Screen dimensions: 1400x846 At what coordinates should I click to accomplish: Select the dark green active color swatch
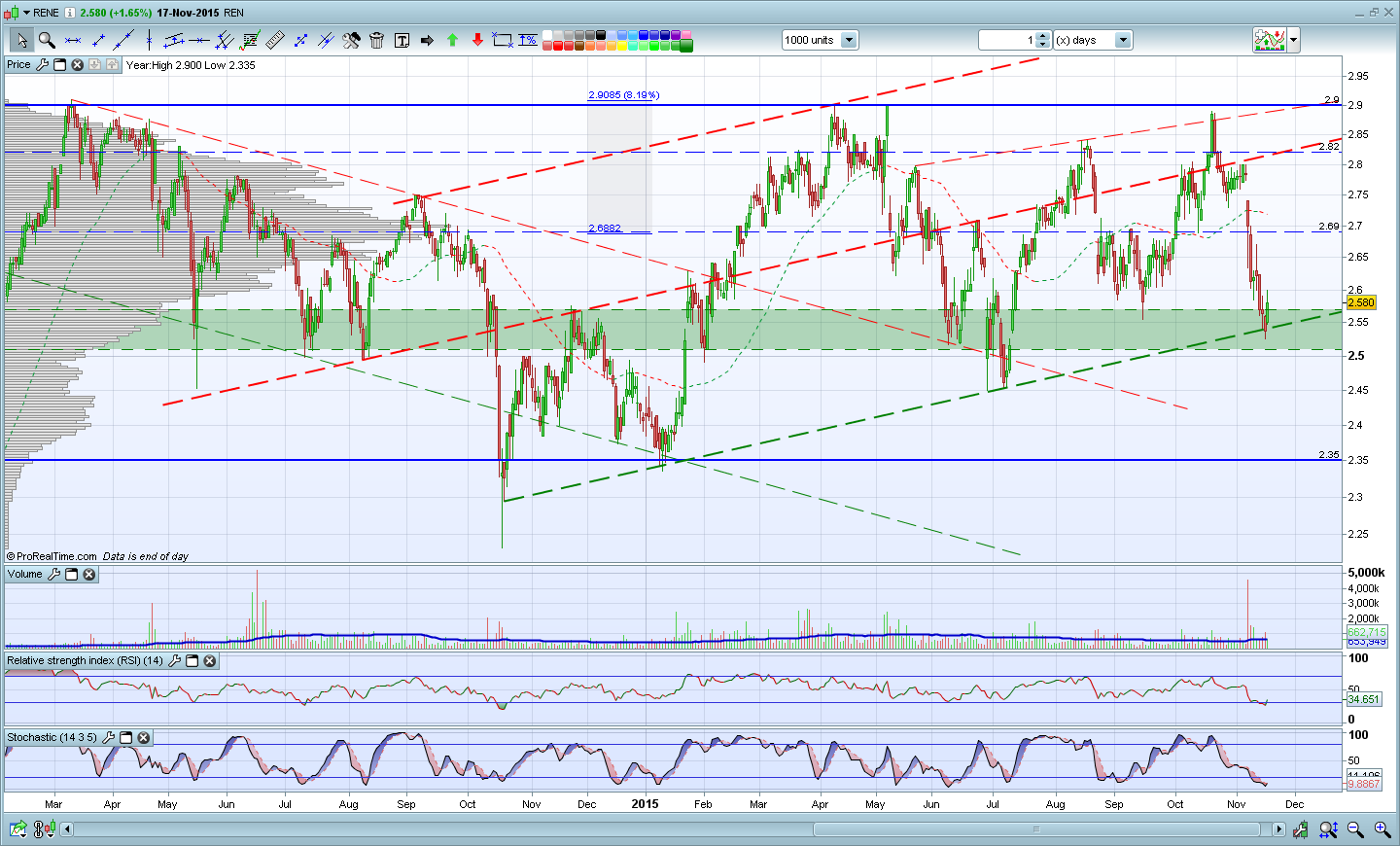click(686, 46)
